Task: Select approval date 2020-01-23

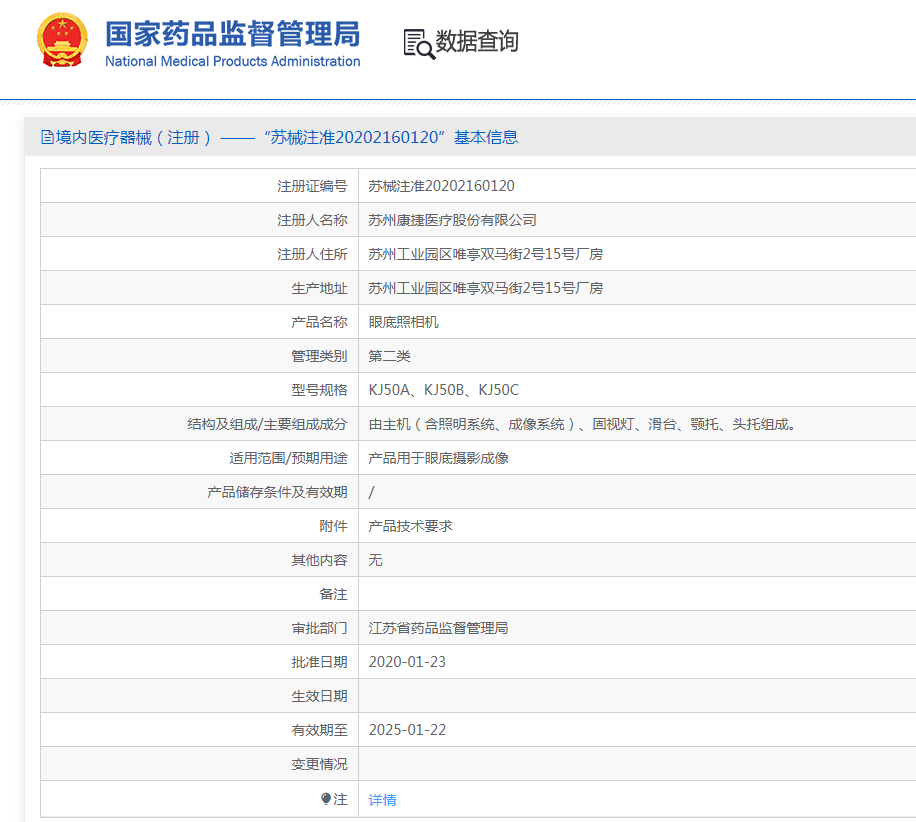Action: (x=407, y=662)
